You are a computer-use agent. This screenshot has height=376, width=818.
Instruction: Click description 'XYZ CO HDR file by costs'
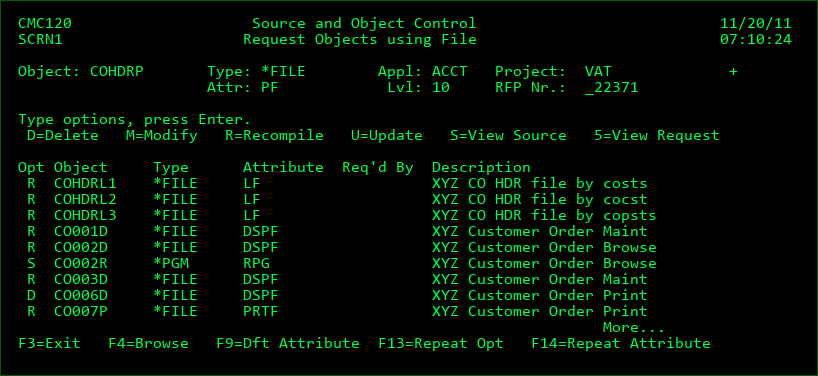click(540, 184)
